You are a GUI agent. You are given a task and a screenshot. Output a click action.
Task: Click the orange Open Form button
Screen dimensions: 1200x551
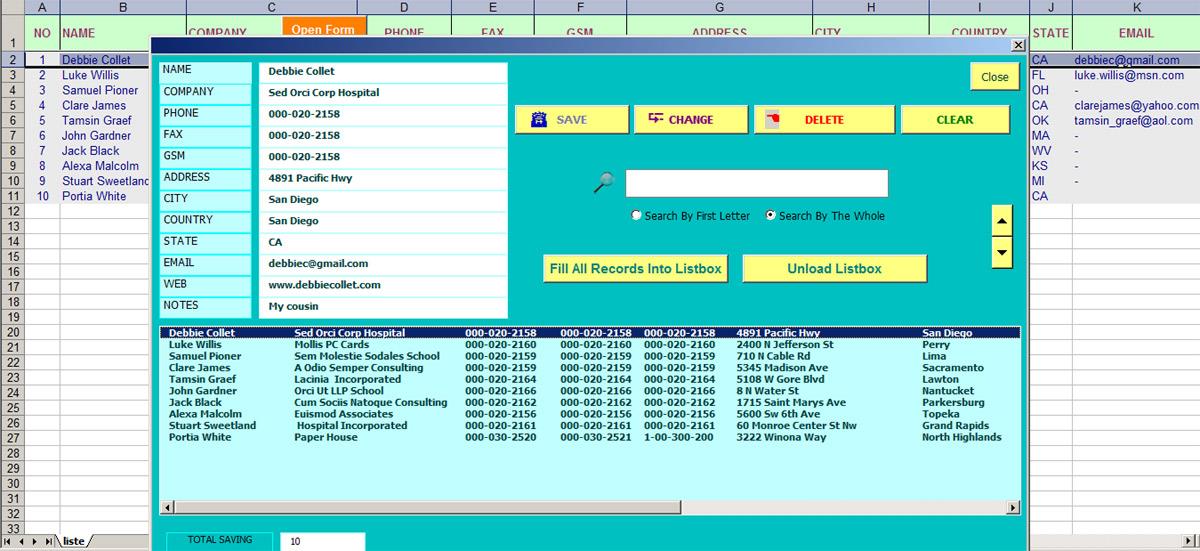tap(322, 27)
